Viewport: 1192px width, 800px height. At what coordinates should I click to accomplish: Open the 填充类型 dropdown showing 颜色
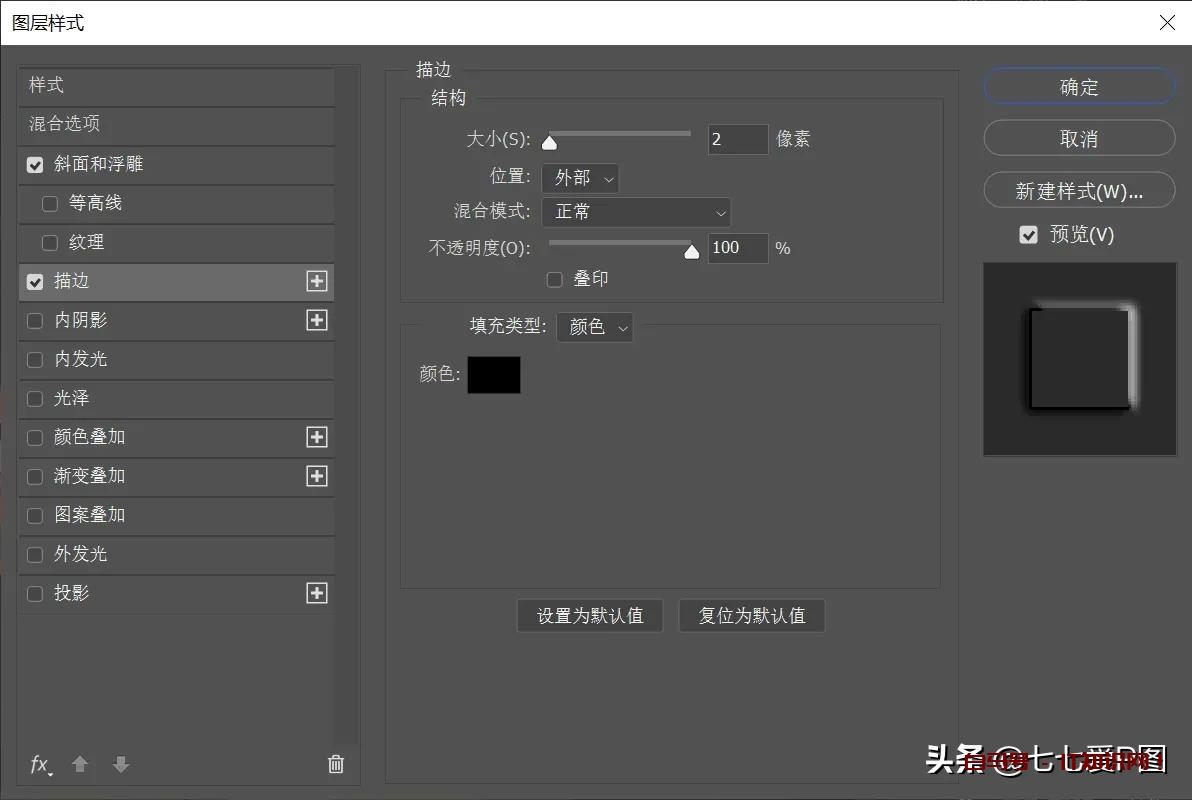594,327
